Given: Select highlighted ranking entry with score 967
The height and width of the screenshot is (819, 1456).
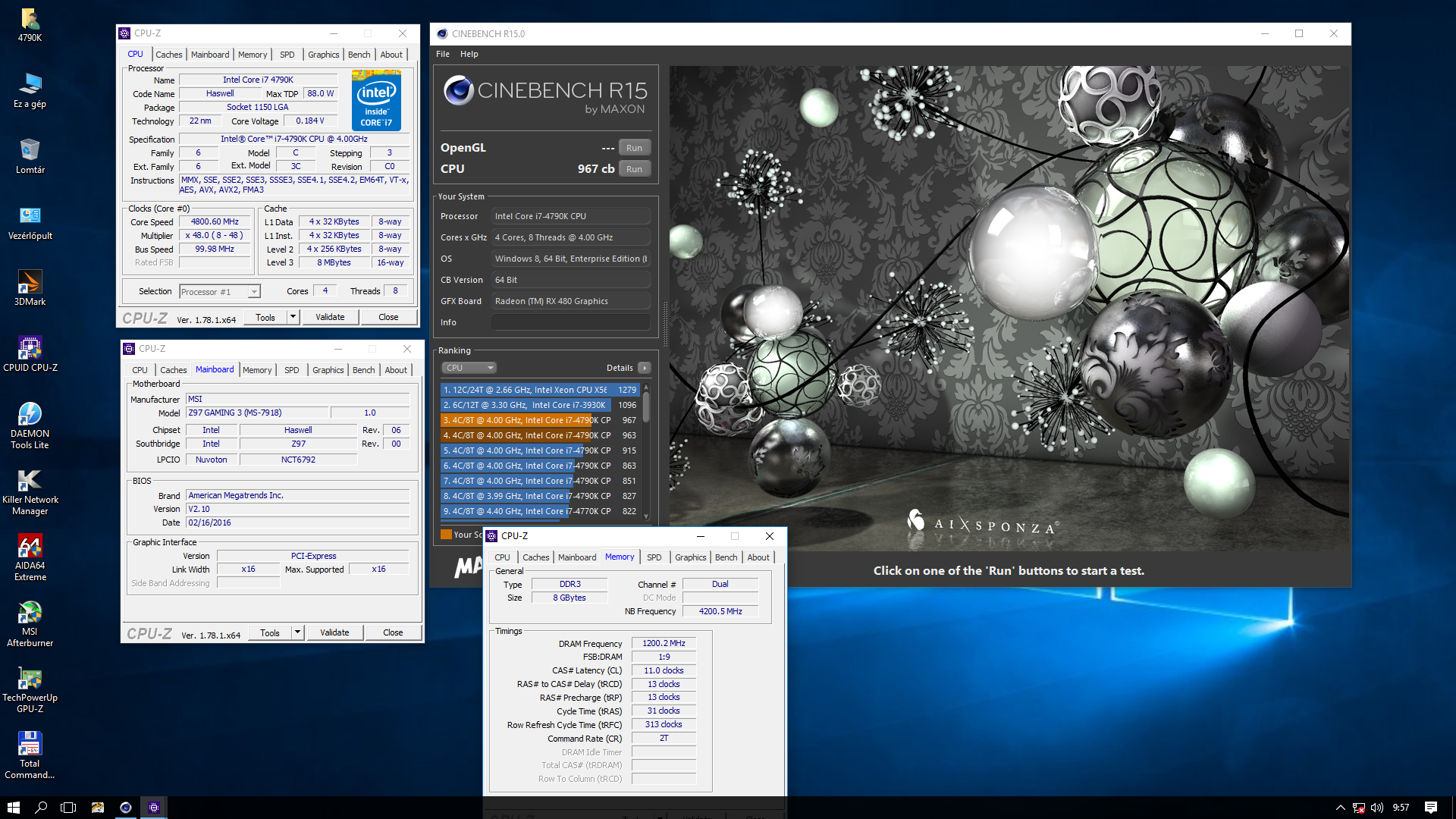Looking at the screenshot, I should [539, 420].
